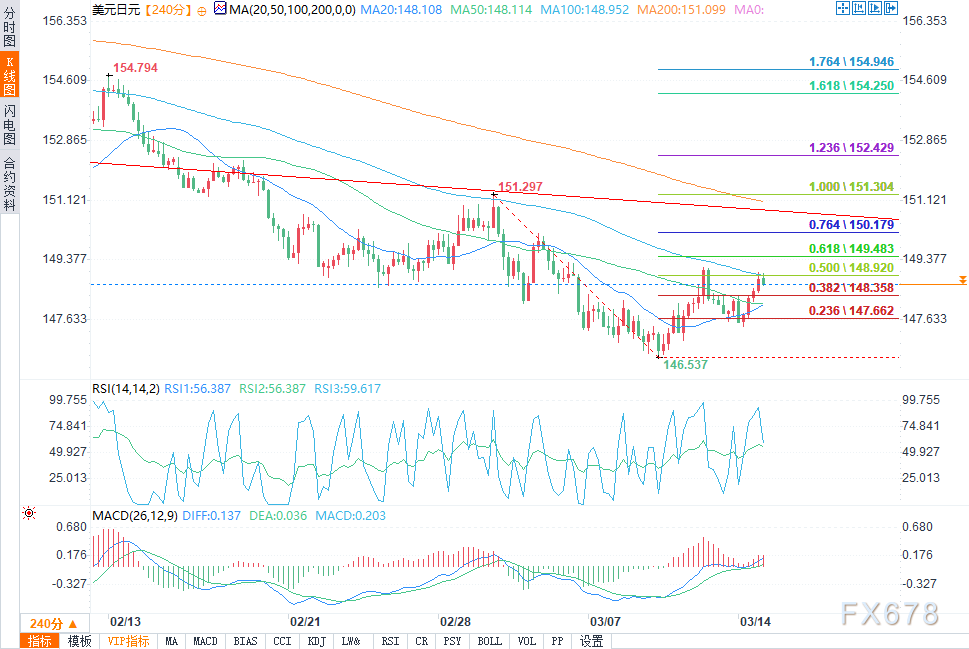Click the MA indicator icon beside MA(20,50,100,200,0,0)

(221, 9)
